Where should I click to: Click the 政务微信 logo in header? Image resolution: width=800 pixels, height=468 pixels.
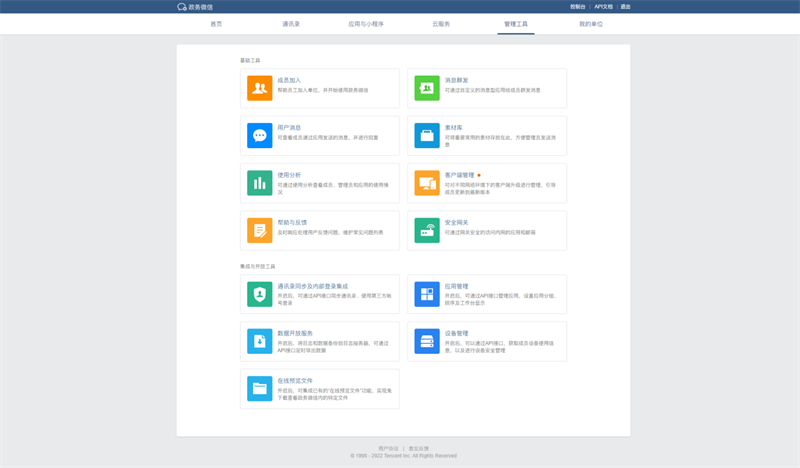click(195, 6)
